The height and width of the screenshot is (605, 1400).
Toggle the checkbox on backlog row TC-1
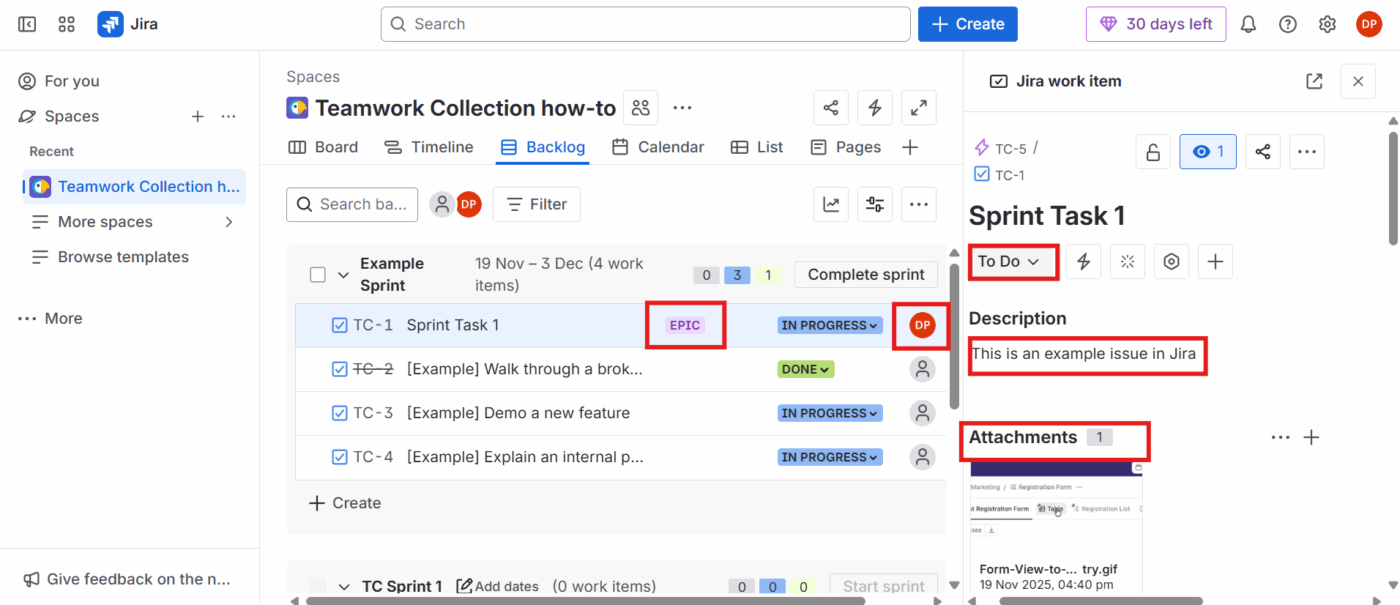click(339, 324)
